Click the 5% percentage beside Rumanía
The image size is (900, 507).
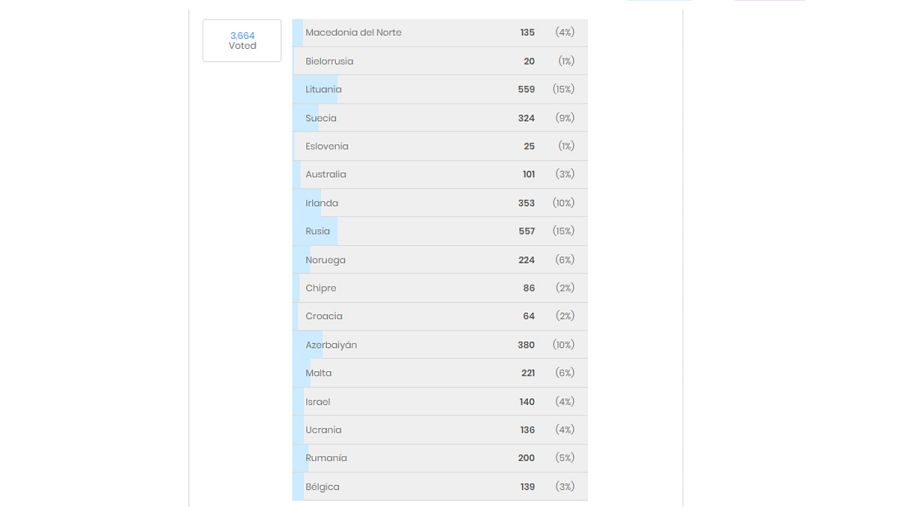pos(565,458)
